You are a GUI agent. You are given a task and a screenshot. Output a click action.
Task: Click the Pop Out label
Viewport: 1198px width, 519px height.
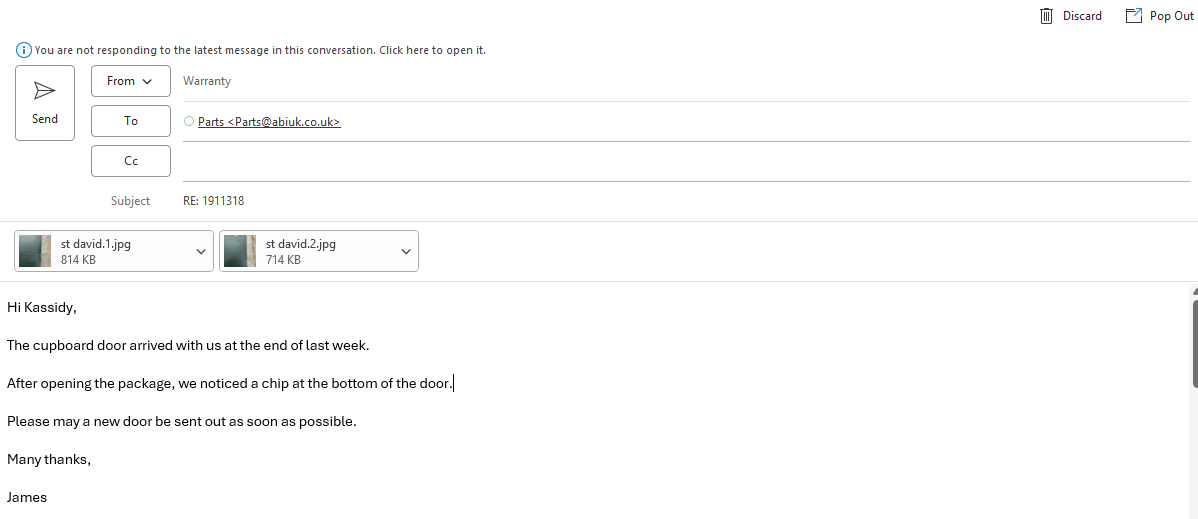coord(1171,16)
